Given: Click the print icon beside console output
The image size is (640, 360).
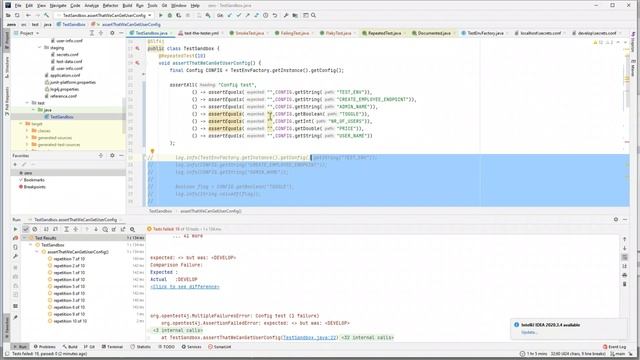Looking at the screenshot, I should point(624,275).
